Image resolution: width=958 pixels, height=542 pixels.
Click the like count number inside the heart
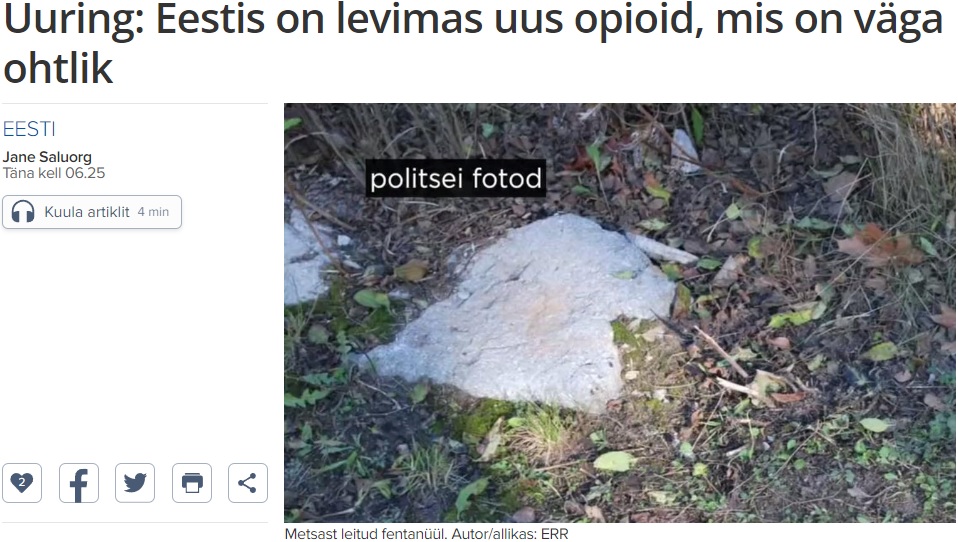[x=22, y=482]
